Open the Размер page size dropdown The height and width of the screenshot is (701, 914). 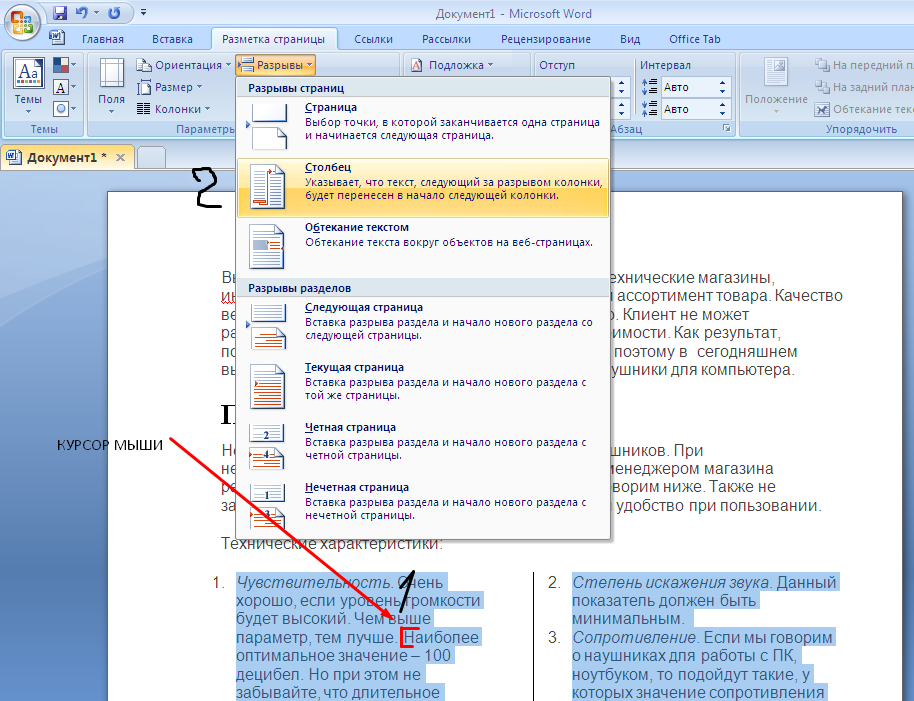[x=174, y=87]
